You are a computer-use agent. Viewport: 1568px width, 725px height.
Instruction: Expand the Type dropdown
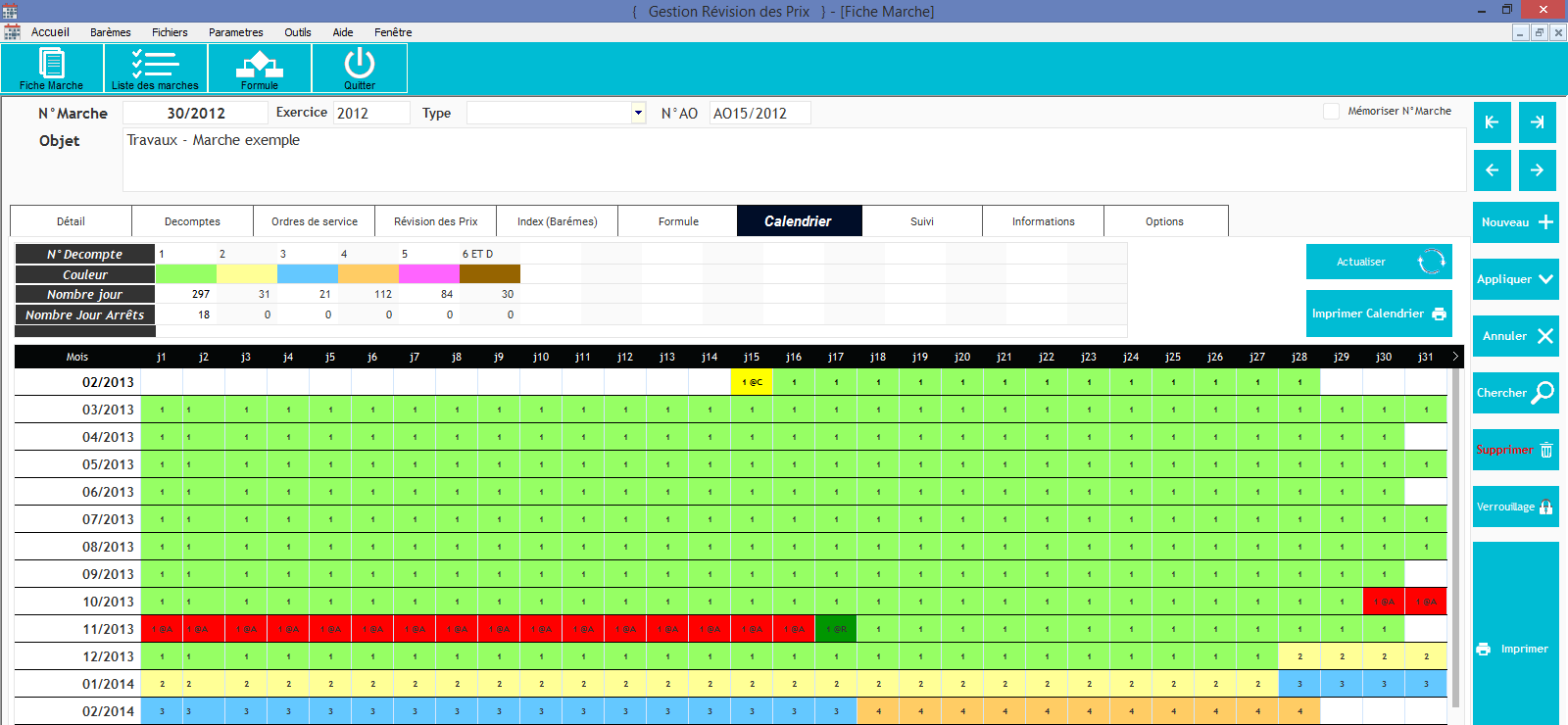pyautogui.click(x=638, y=113)
